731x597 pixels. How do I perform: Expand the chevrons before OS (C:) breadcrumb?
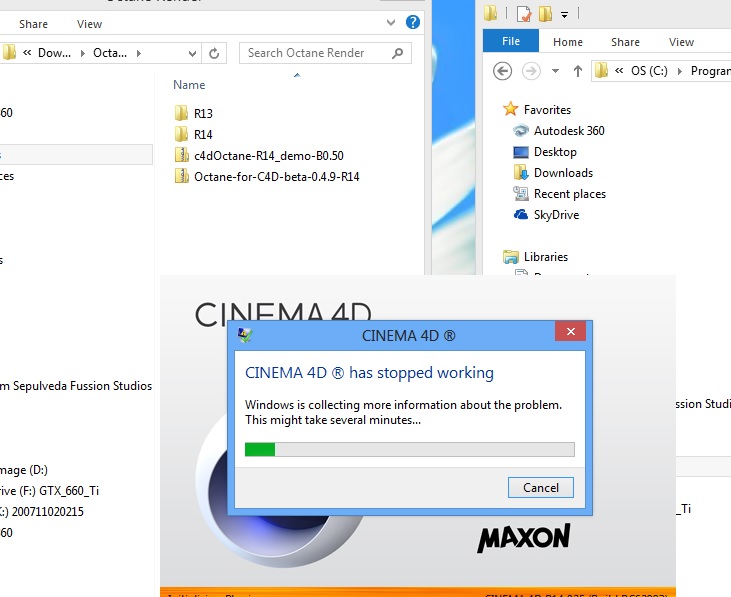619,70
